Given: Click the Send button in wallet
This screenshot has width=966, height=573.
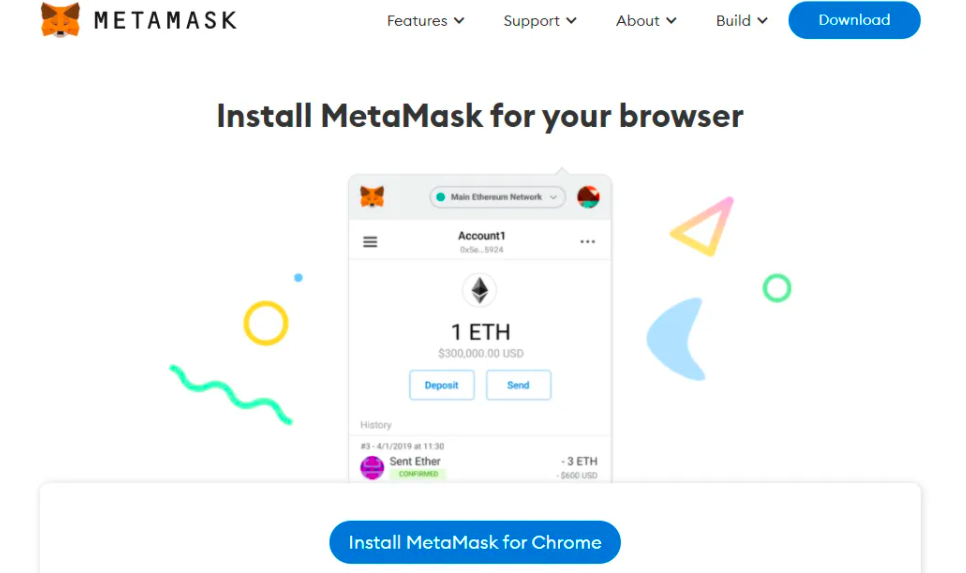Looking at the screenshot, I should point(518,385).
